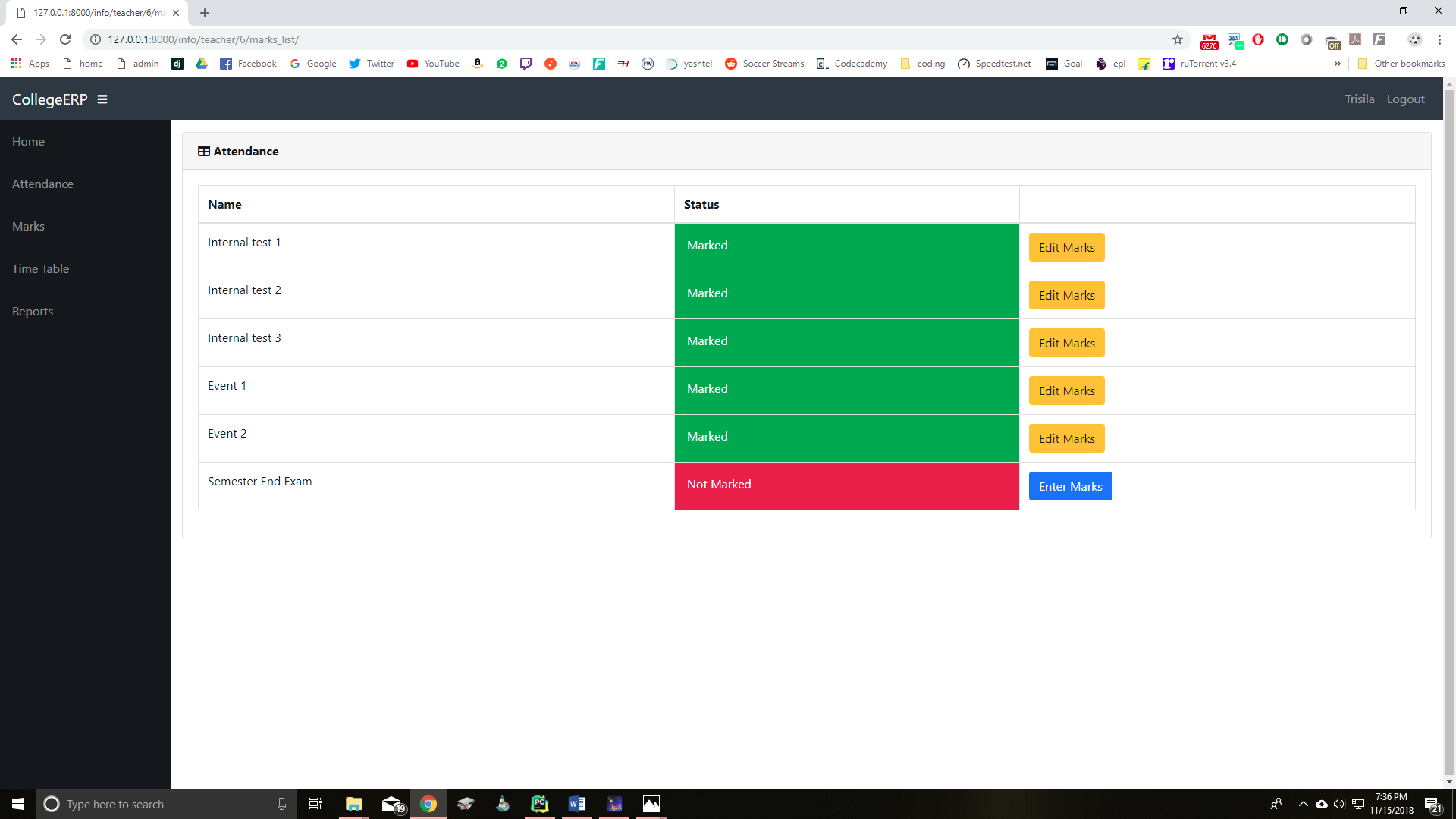Click Enter Marks for Semester End Exam
1456x819 pixels.
point(1070,486)
